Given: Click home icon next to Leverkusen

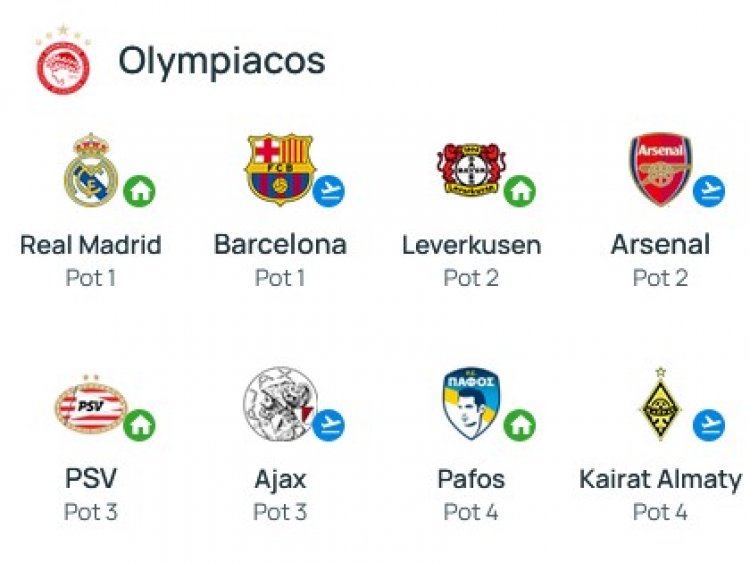Looking at the screenshot, I should [519, 190].
